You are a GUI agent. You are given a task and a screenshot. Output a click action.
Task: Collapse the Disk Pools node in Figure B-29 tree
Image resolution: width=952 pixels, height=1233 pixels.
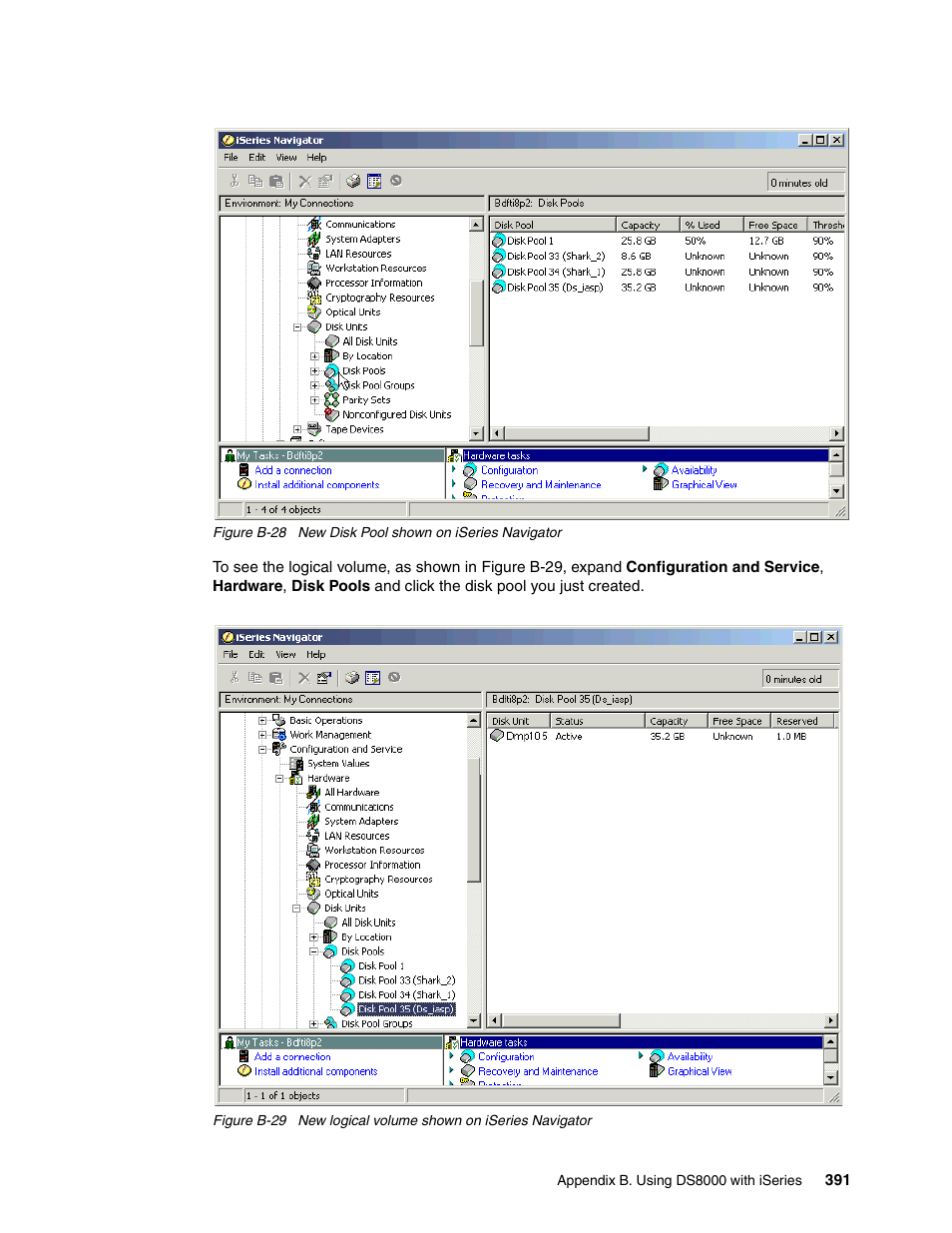pos(313,951)
